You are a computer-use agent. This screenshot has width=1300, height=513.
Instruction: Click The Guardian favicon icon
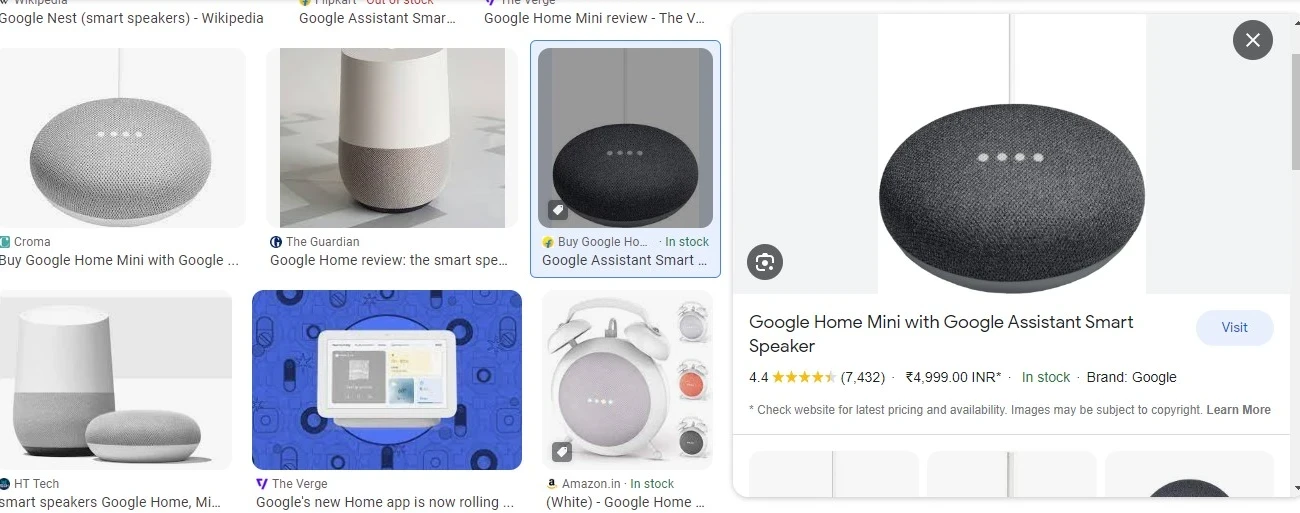(x=276, y=242)
